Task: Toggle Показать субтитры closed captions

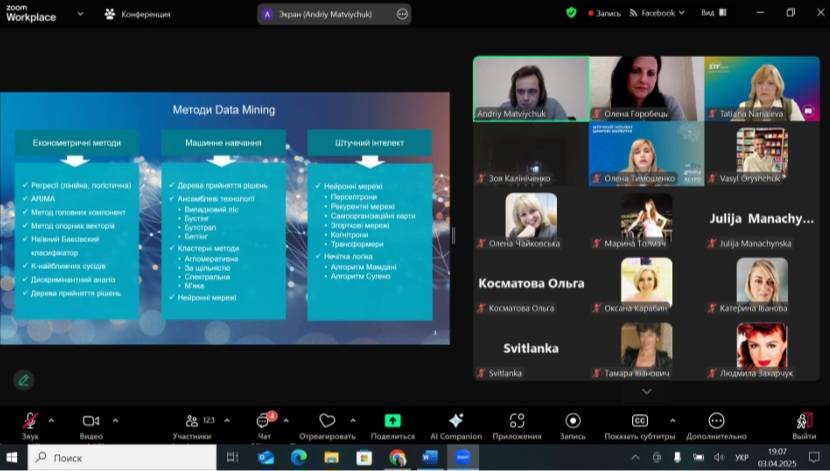Action: [x=640, y=421]
